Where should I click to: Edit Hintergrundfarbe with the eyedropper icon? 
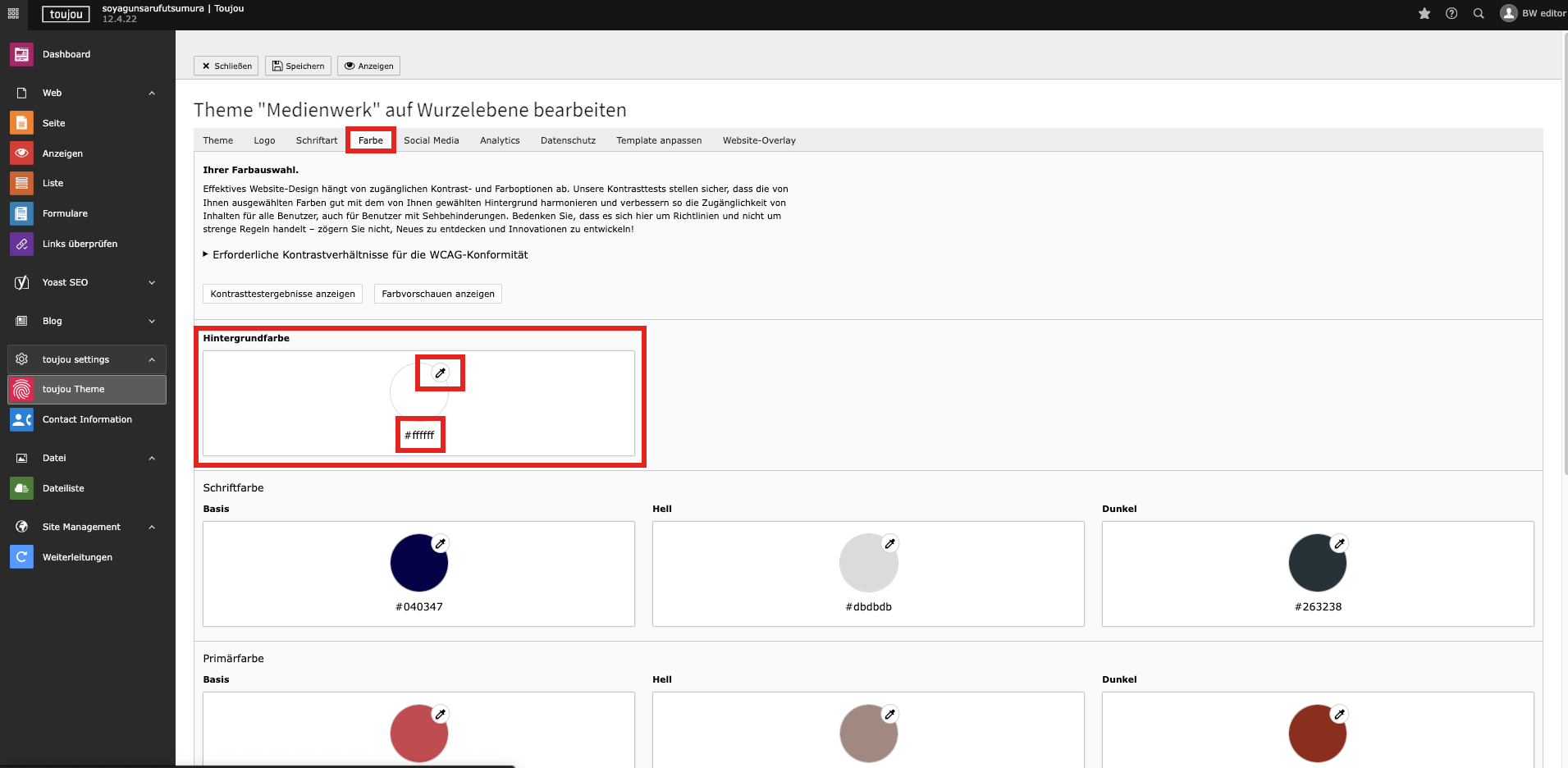441,373
